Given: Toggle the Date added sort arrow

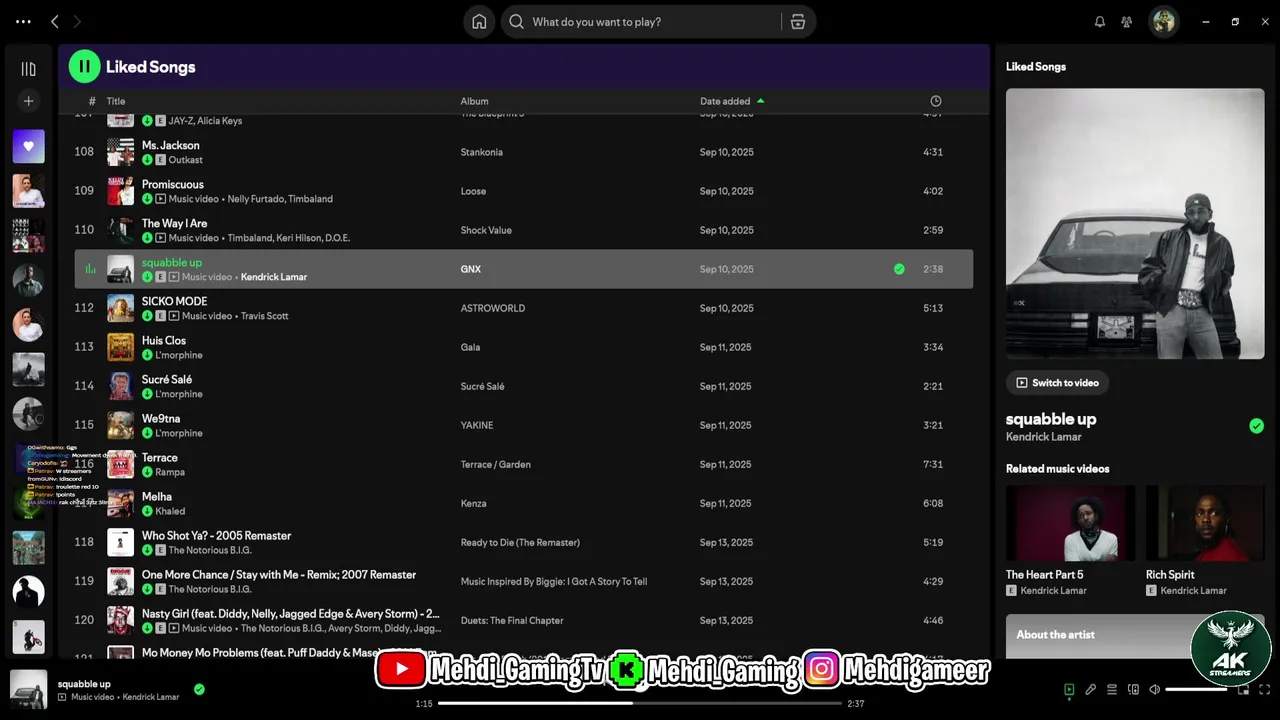Looking at the screenshot, I should tap(760, 101).
